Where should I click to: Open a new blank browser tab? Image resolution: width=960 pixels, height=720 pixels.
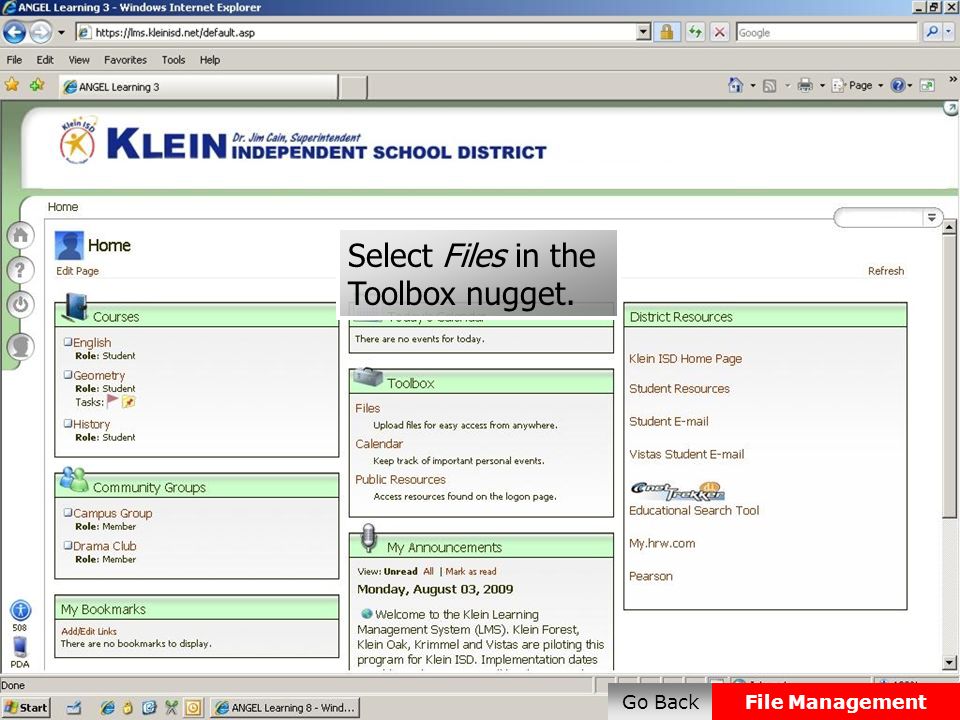pos(353,88)
